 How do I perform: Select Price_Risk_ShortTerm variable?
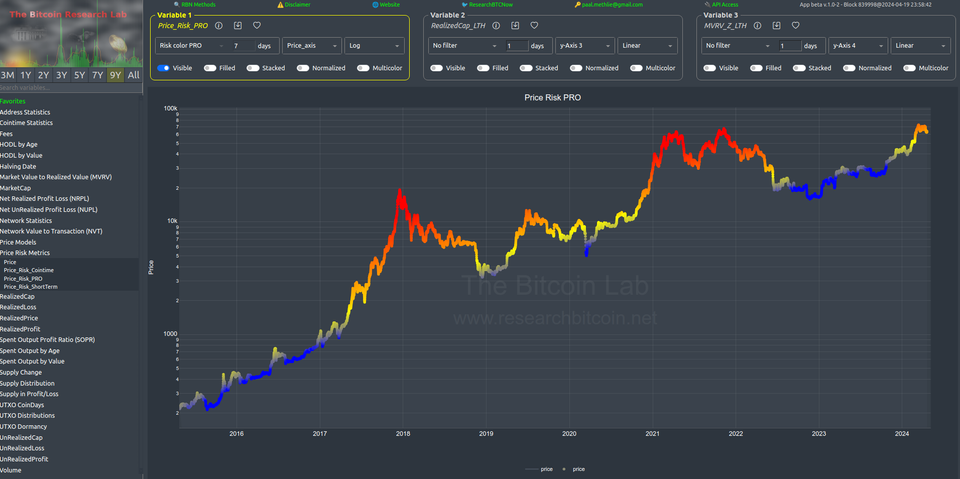31,286
